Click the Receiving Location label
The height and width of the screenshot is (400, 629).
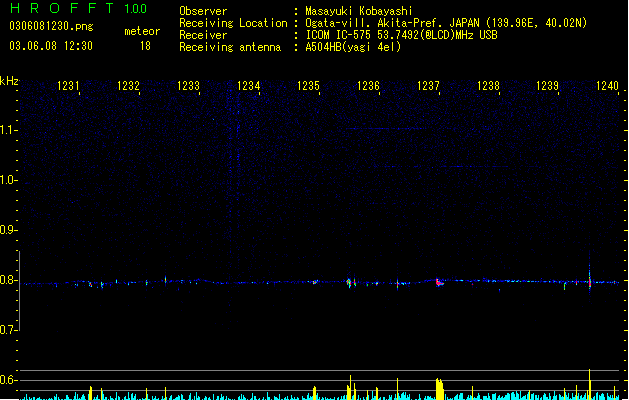(x=233, y=23)
